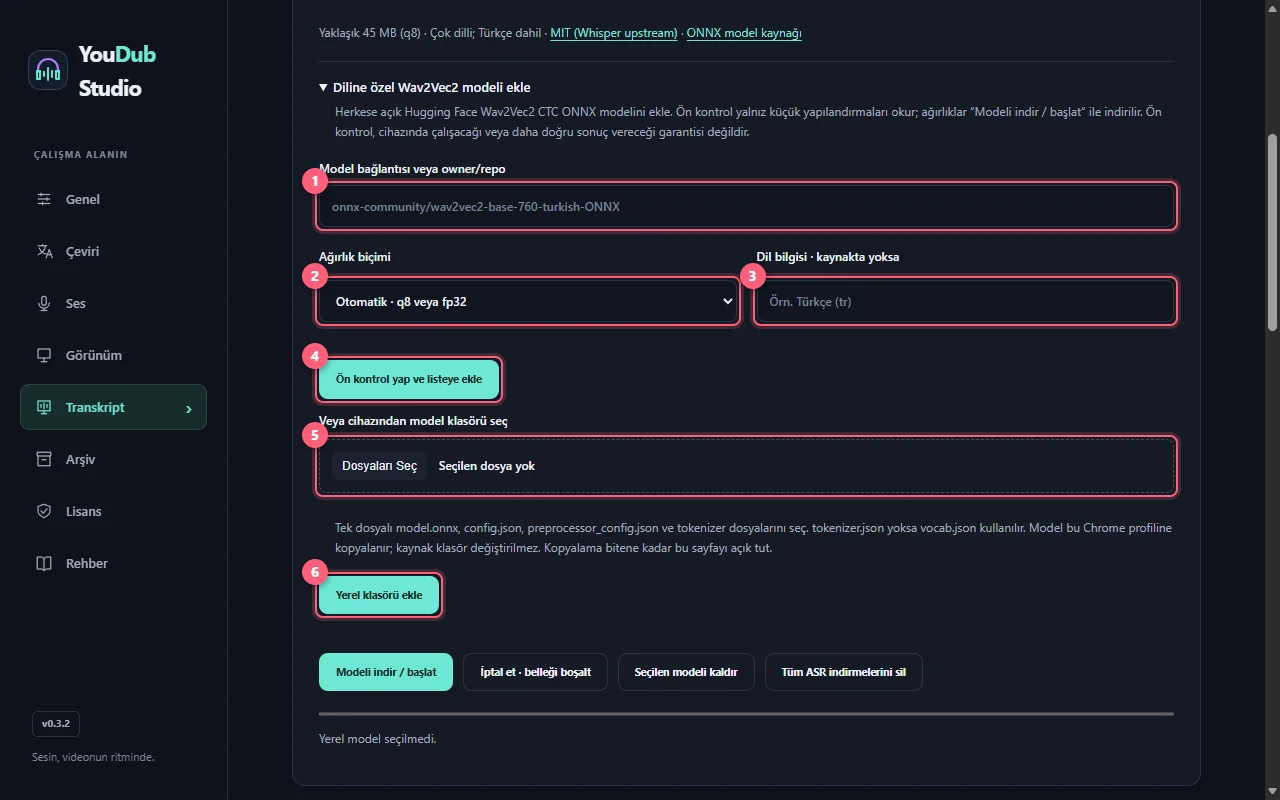Viewport: 1280px width, 800px height.
Task: Start download with 'Modeli indir / başlat'
Action: click(386, 672)
